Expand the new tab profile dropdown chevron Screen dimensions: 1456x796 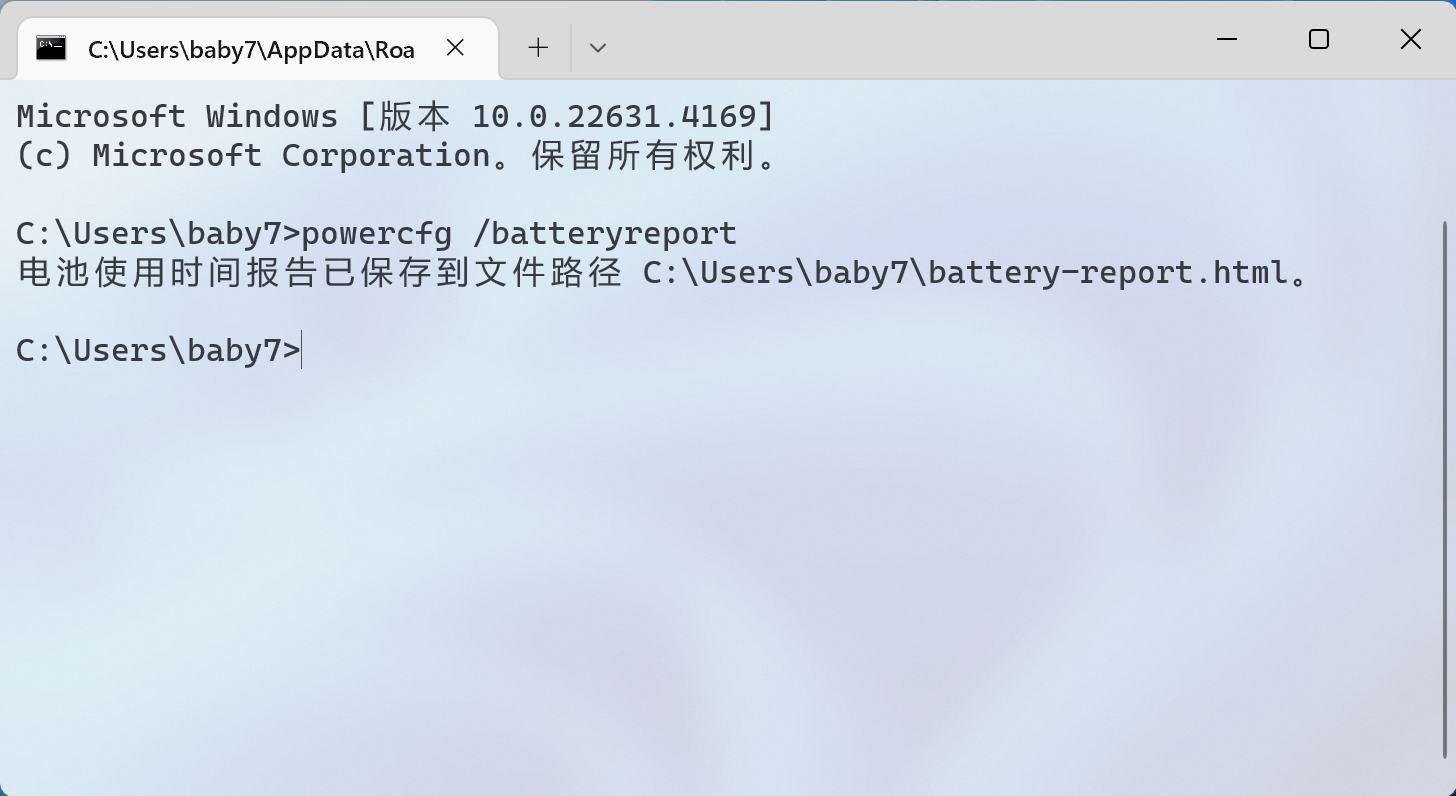(598, 47)
